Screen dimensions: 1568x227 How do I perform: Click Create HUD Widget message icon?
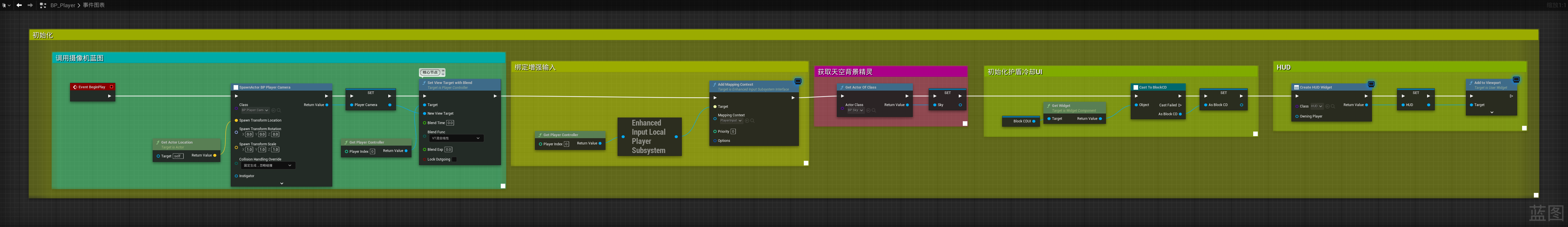point(1371,84)
